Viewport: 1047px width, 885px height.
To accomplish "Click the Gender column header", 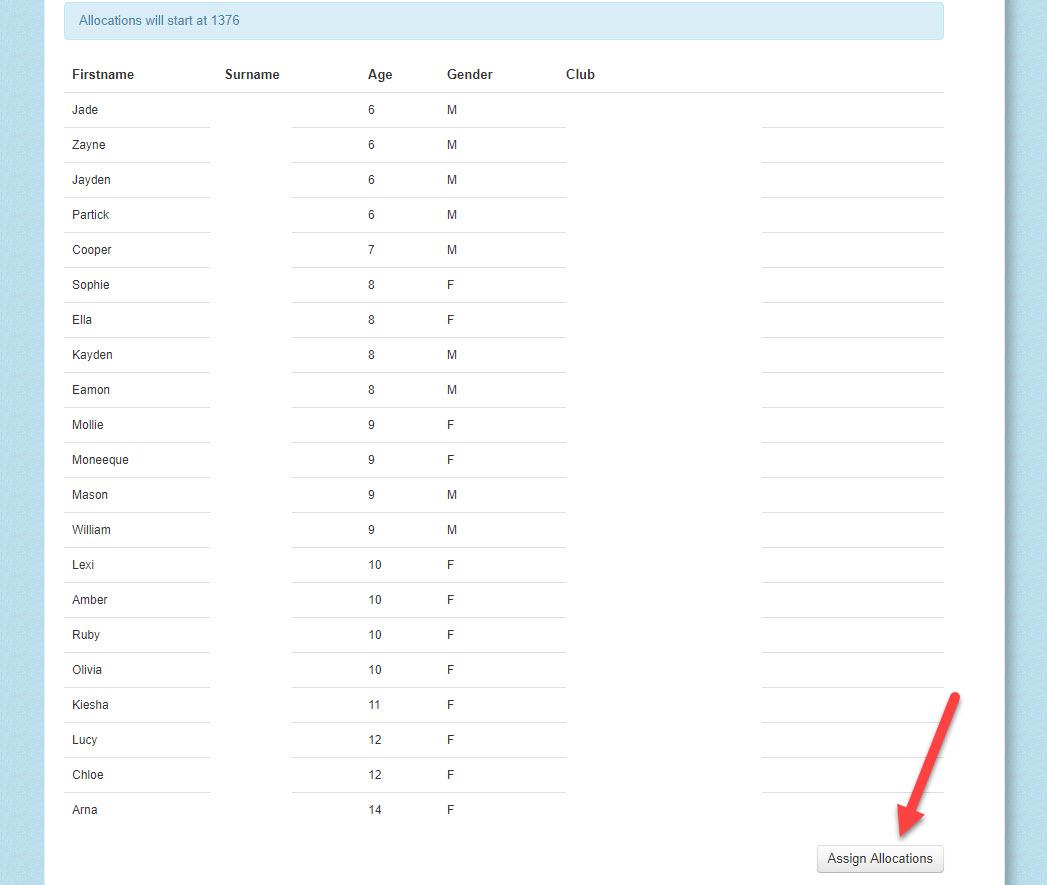I will click(x=469, y=74).
